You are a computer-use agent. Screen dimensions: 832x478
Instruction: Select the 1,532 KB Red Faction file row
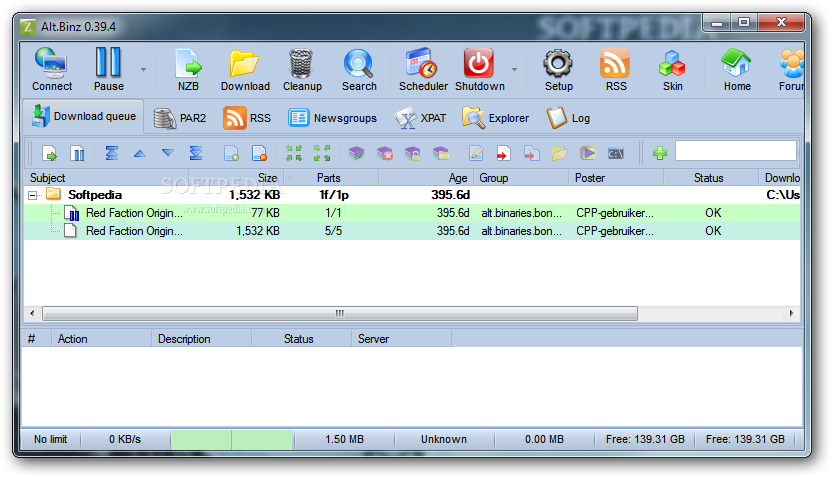coord(412,231)
